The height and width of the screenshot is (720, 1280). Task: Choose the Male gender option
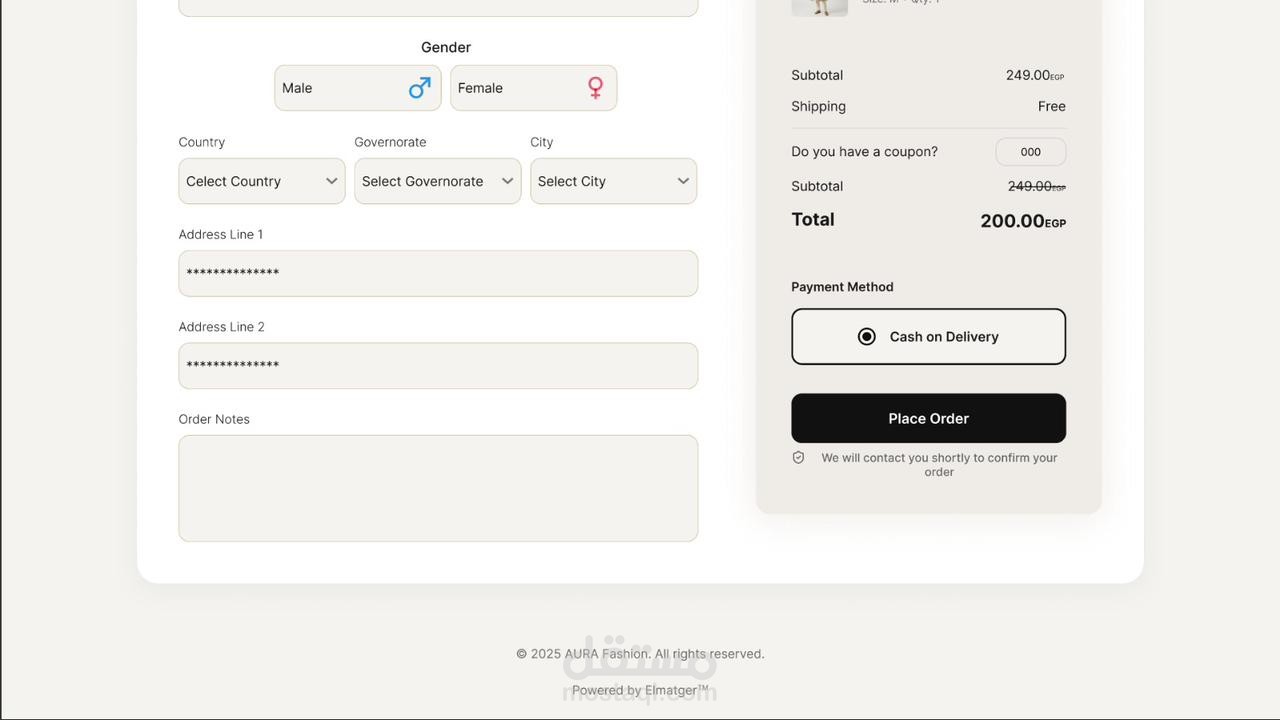point(357,88)
